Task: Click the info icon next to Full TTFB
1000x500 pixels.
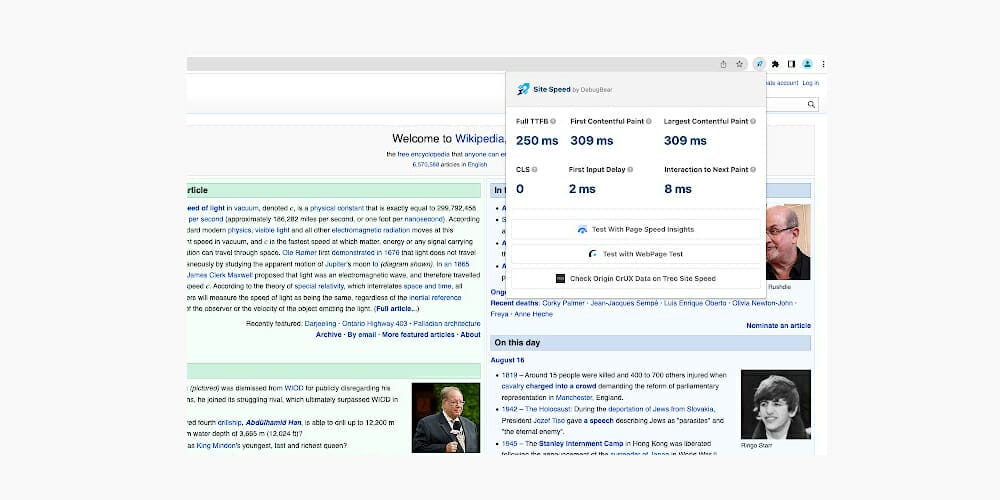Action: point(553,121)
